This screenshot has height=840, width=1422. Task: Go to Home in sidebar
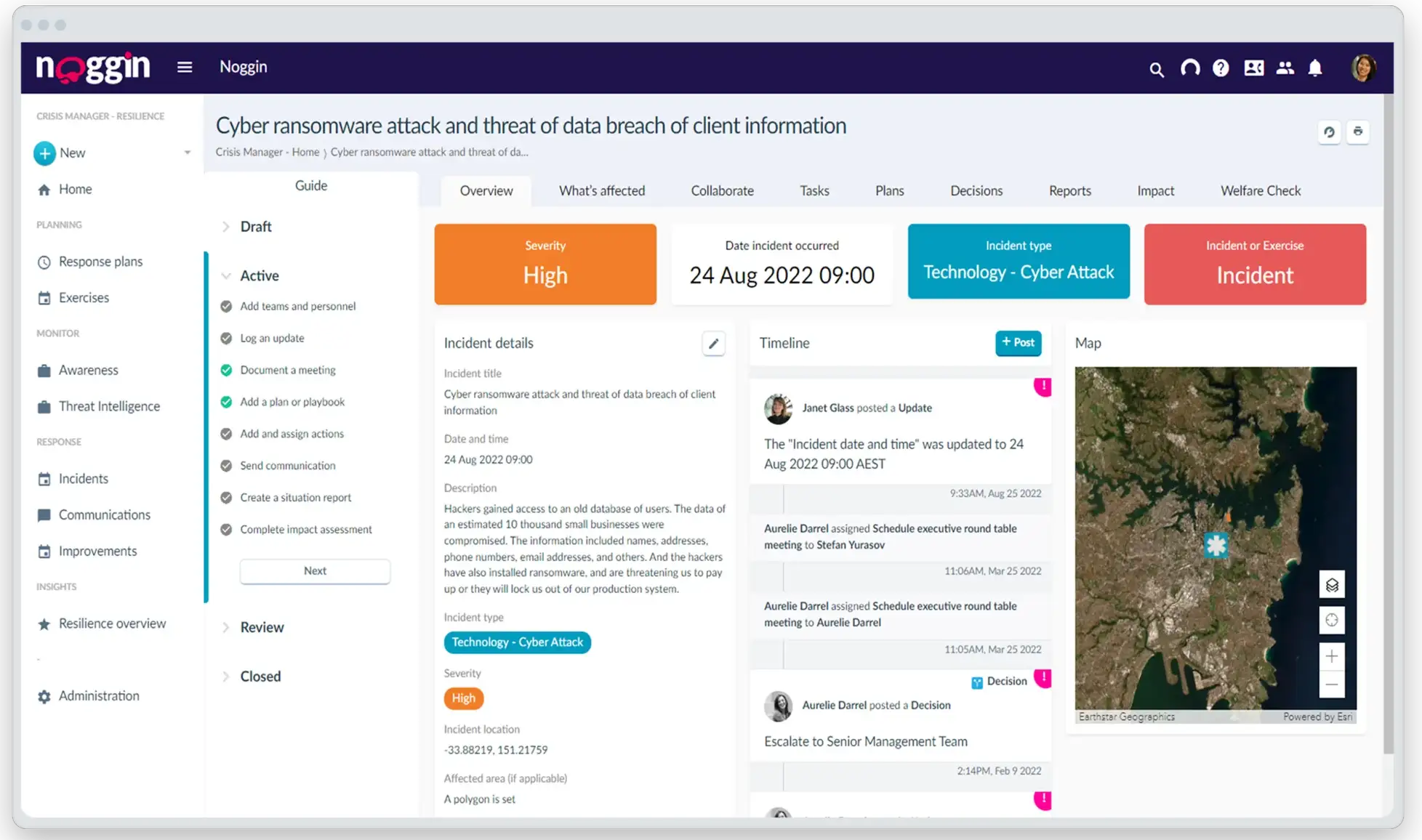coord(75,189)
